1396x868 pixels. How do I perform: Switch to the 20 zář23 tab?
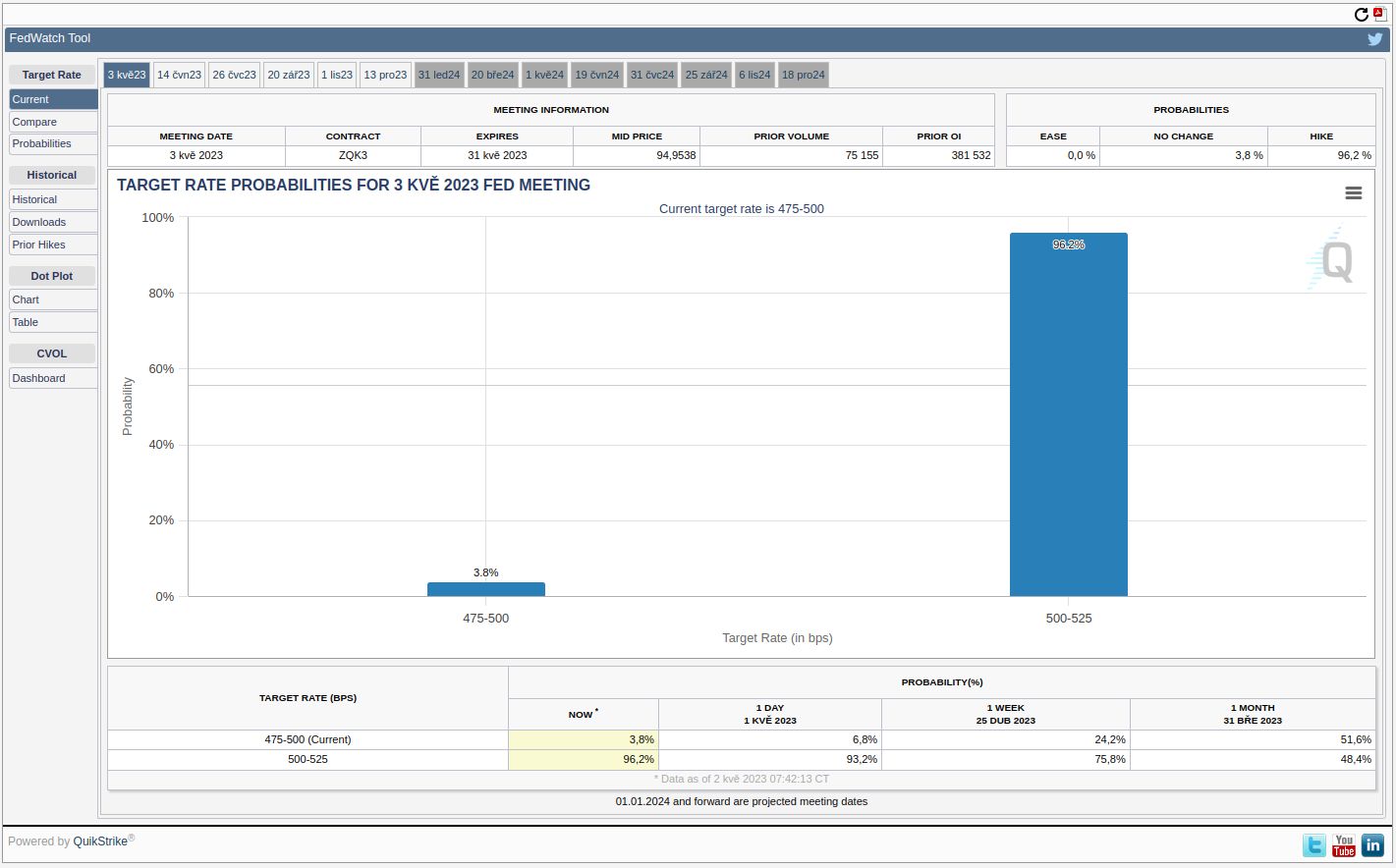(x=289, y=75)
